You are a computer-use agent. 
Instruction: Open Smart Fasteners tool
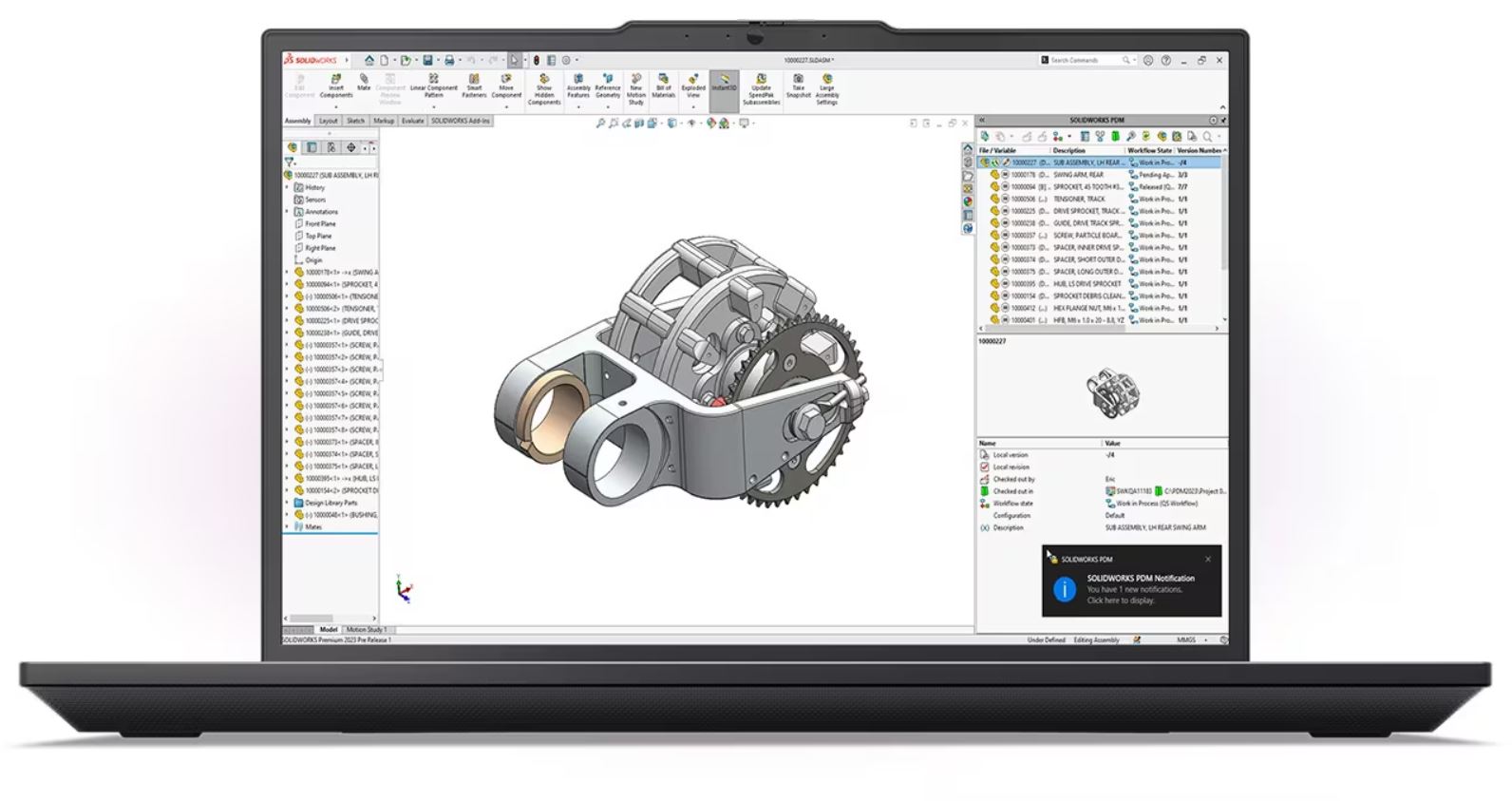tap(474, 86)
